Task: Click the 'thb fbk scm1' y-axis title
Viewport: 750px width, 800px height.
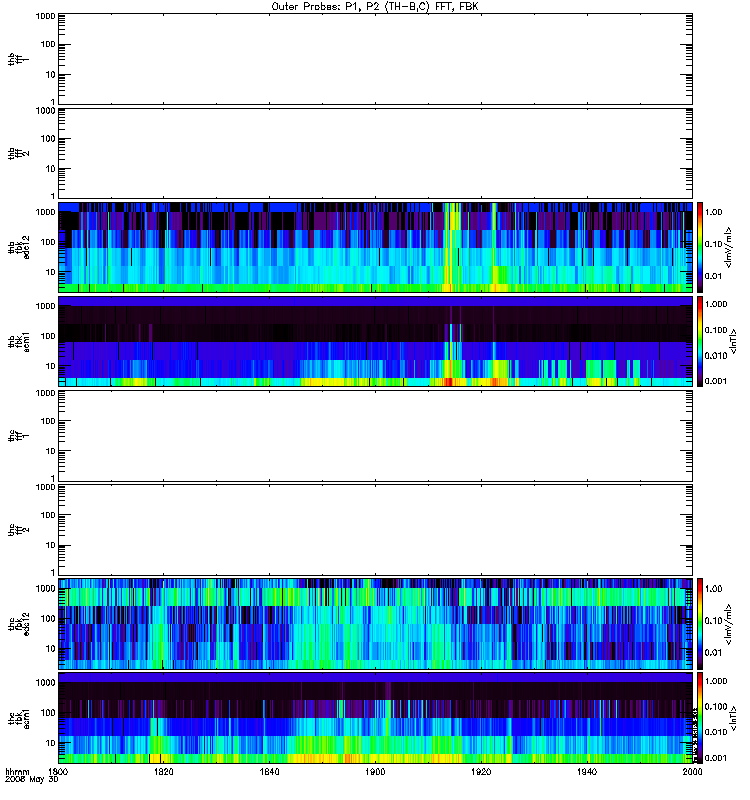Action: (x=19, y=341)
